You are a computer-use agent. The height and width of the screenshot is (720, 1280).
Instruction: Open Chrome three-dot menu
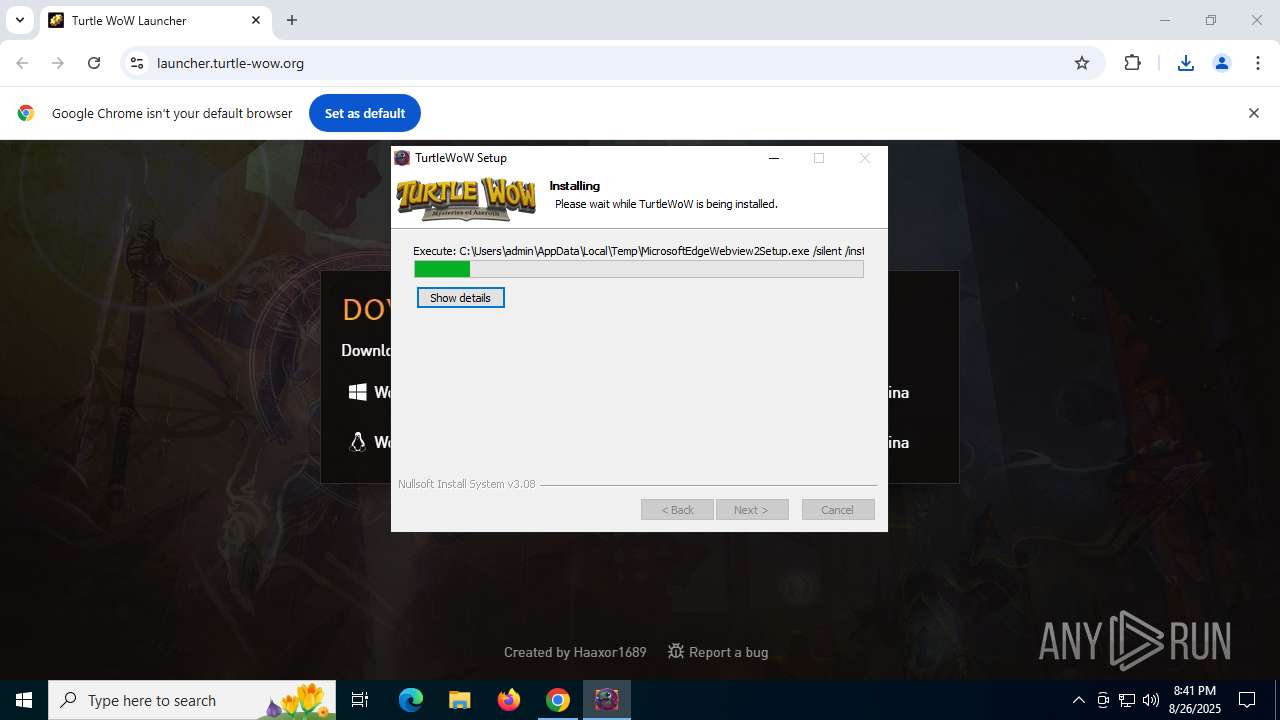tap(1258, 63)
